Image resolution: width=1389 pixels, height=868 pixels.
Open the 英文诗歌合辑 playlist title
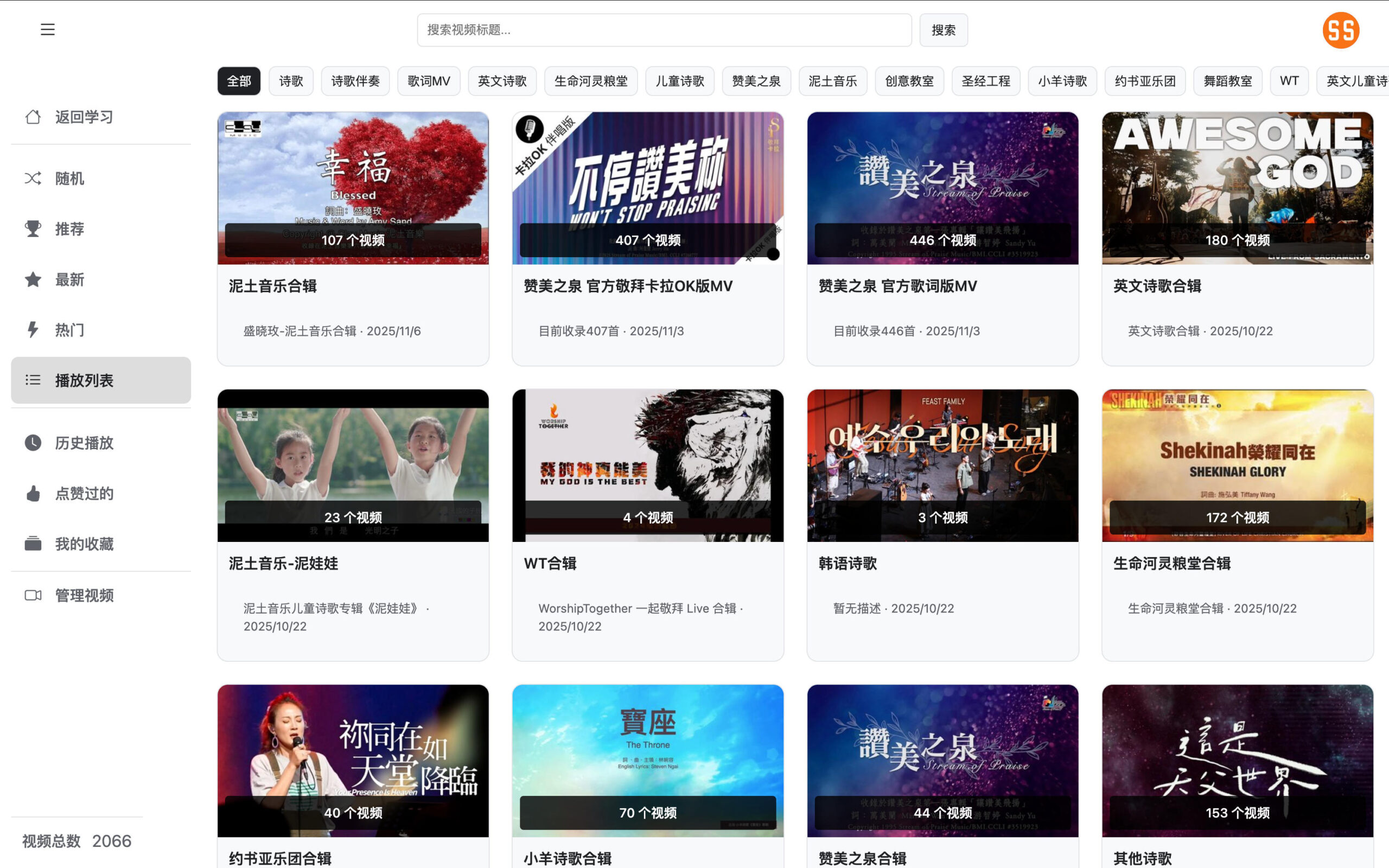coord(1157,286)
